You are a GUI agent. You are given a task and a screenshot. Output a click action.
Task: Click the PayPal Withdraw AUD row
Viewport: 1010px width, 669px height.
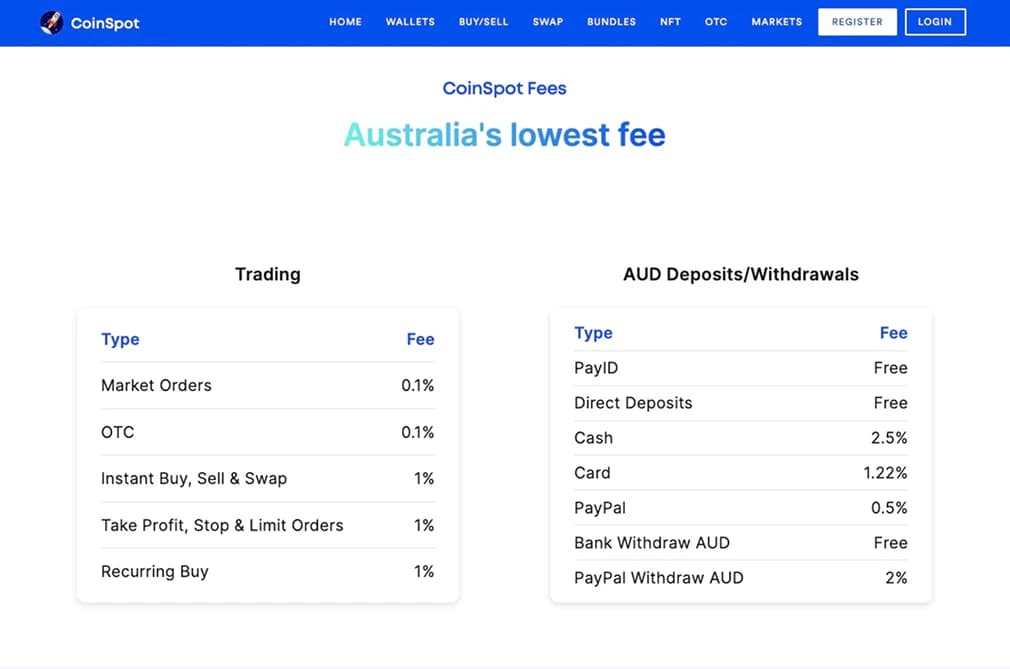[740, 578]
